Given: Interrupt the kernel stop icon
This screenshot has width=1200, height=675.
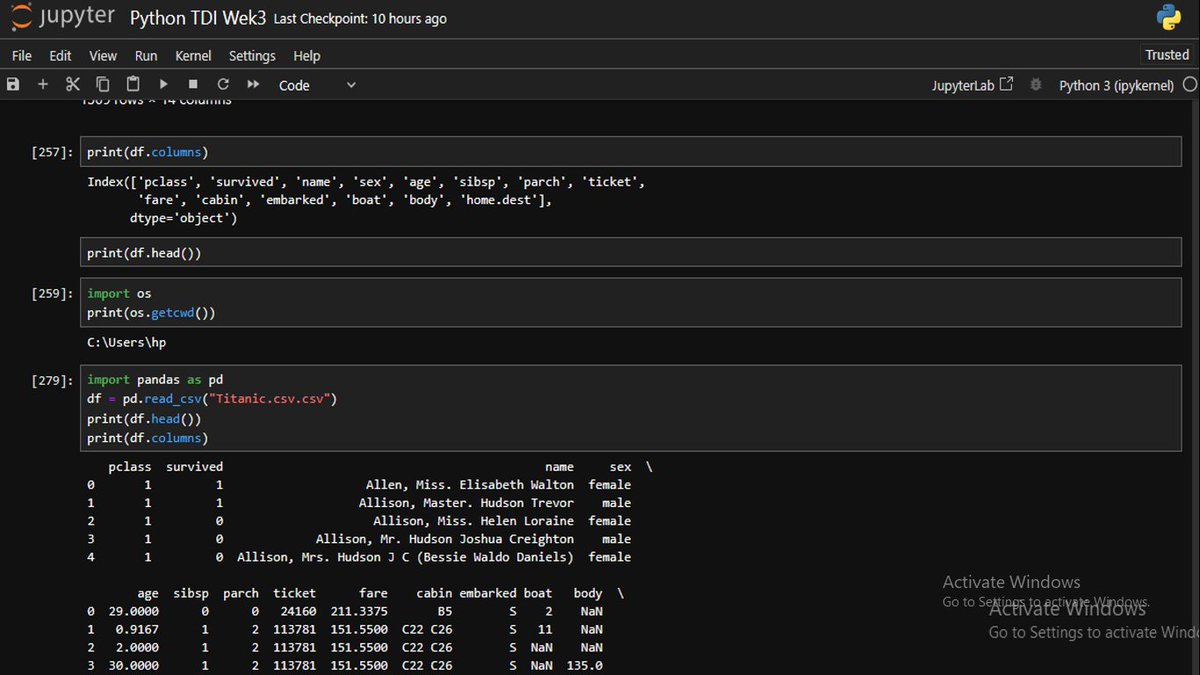Looking at the screenshot, I should tap(193, 85).
